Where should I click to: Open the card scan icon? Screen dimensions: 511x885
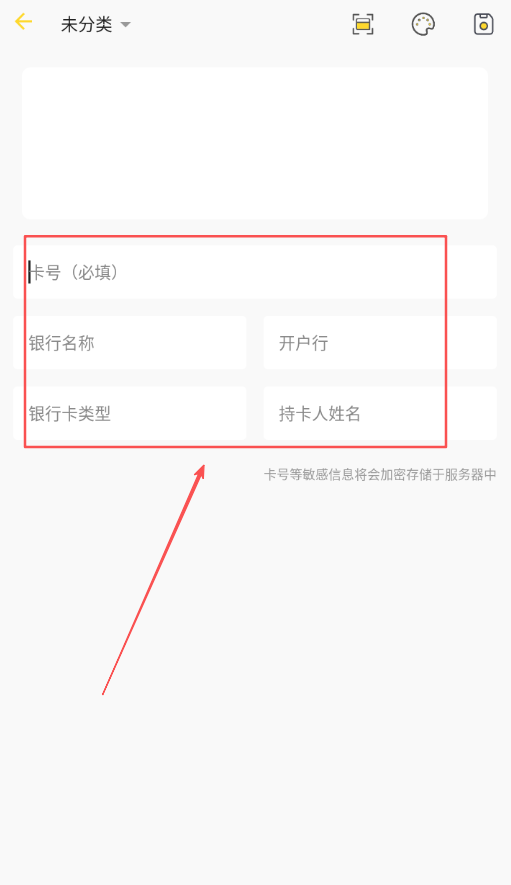[x=362, y=24]
